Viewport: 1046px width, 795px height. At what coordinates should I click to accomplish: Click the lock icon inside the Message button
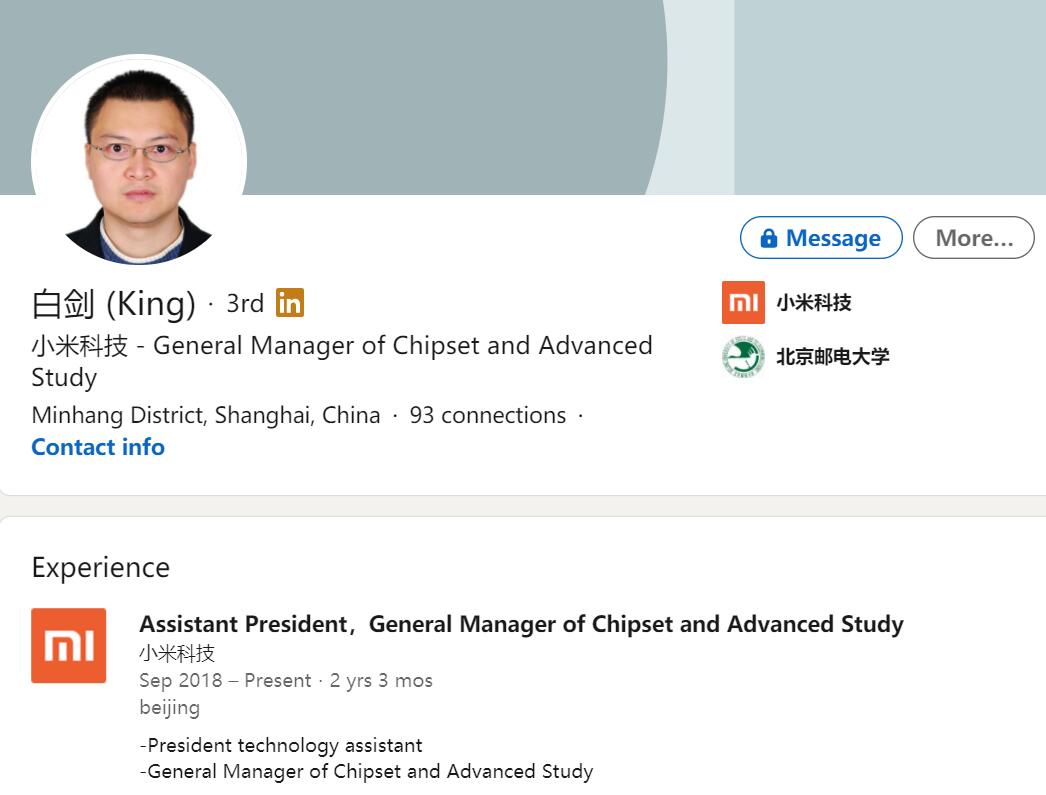768,238
